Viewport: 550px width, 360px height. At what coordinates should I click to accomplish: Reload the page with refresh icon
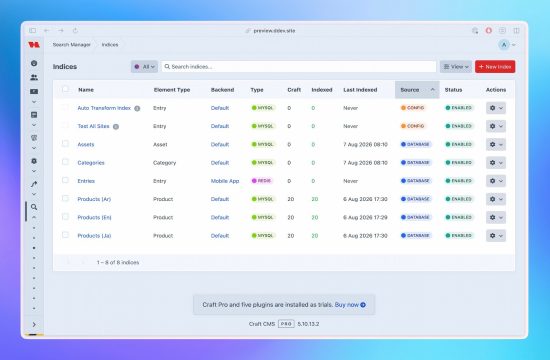[x=75, y=31]
